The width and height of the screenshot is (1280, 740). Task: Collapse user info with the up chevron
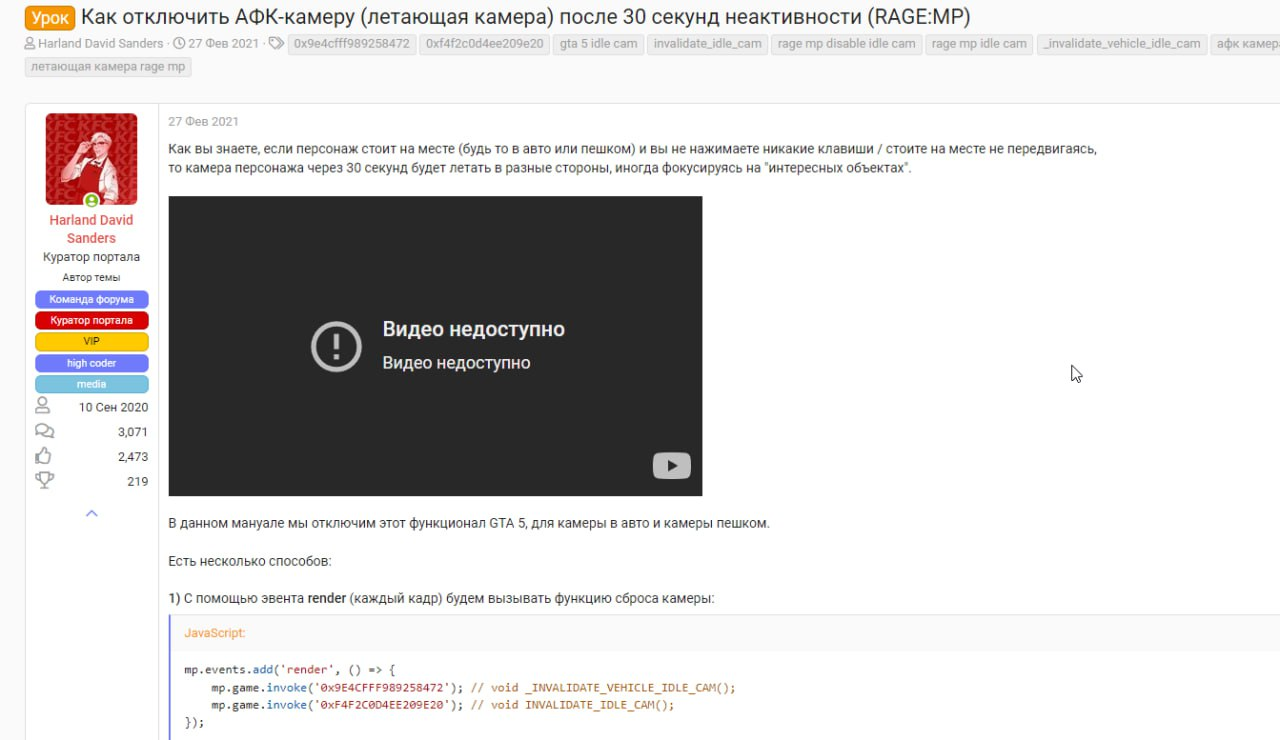click(92, 513)
